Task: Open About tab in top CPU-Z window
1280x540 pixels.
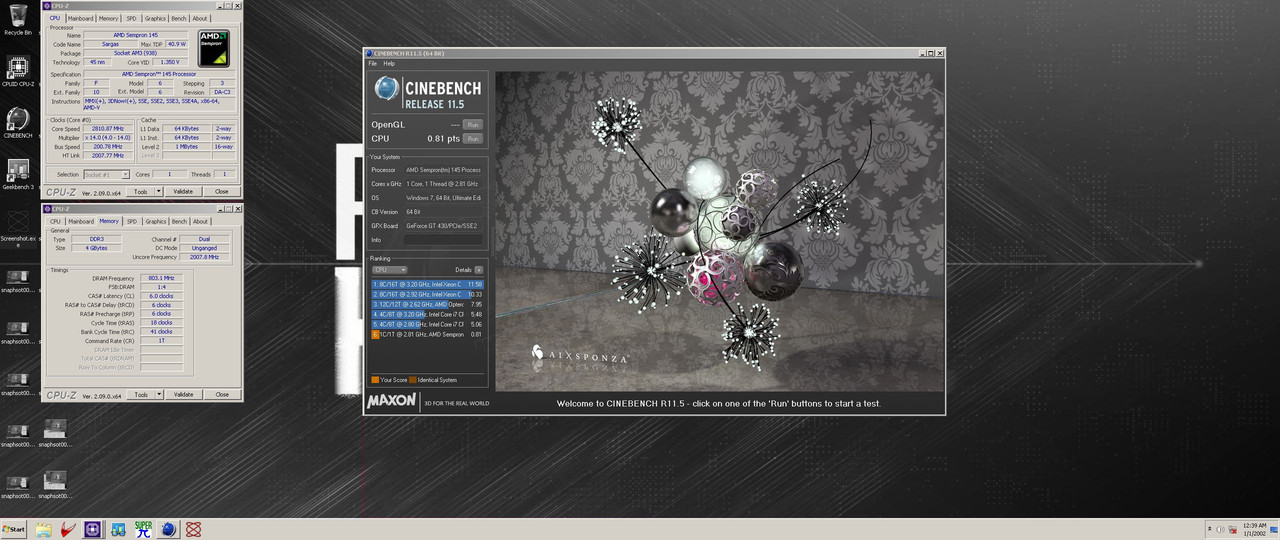Action: 200,18
